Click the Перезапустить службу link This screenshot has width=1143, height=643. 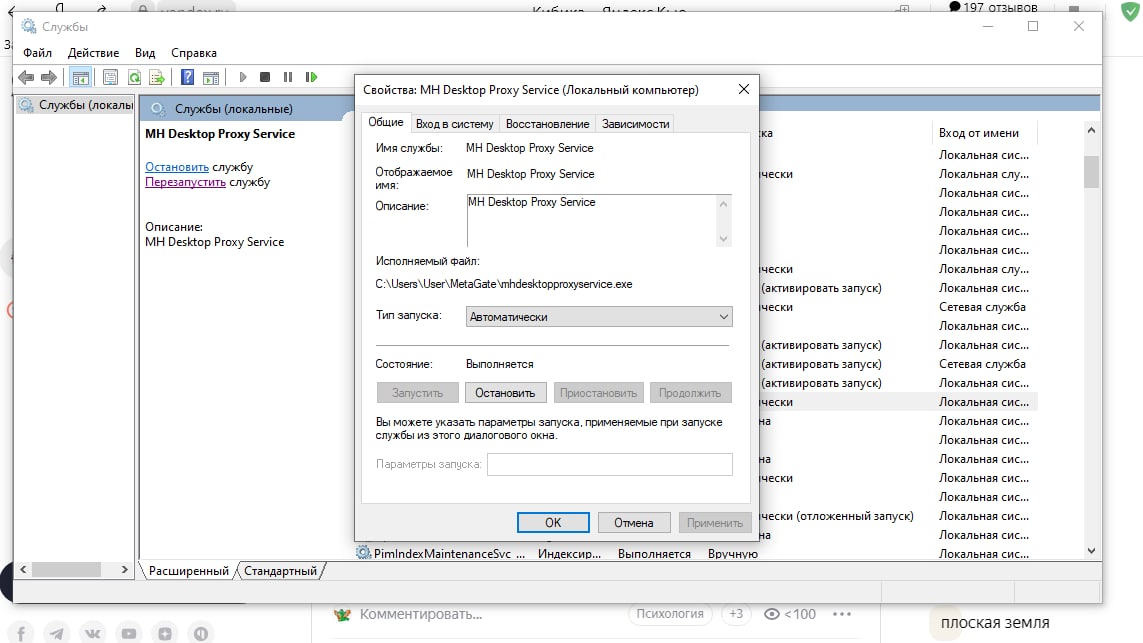[x=185, y=182]
